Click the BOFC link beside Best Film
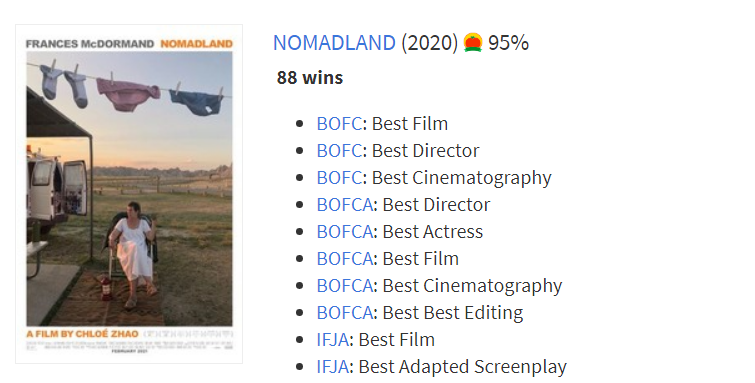Screen dimensions: 755x383 [339, 124]
